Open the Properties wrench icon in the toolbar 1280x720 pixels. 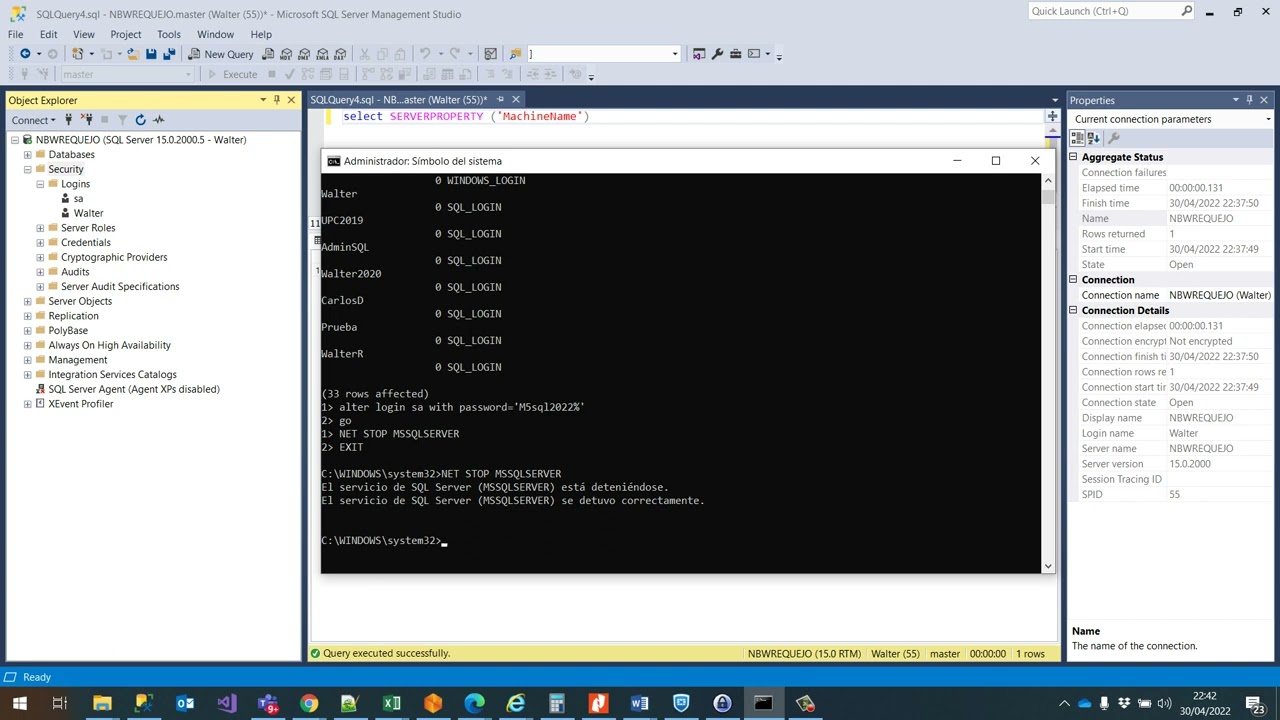click(717, 54)
